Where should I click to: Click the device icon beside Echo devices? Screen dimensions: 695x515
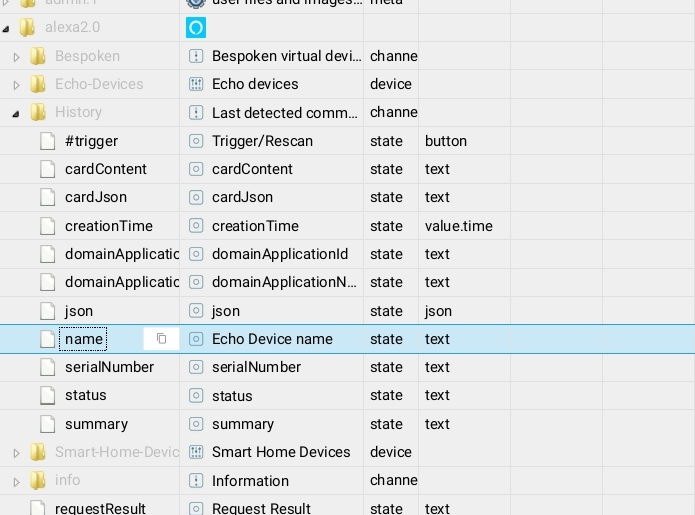pos(196,84)
